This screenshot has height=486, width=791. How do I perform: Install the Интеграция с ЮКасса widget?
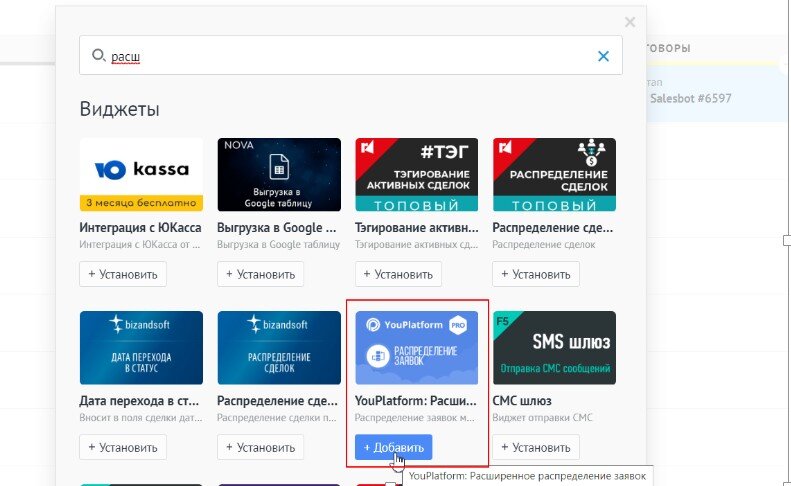click(x=123, y=274)
